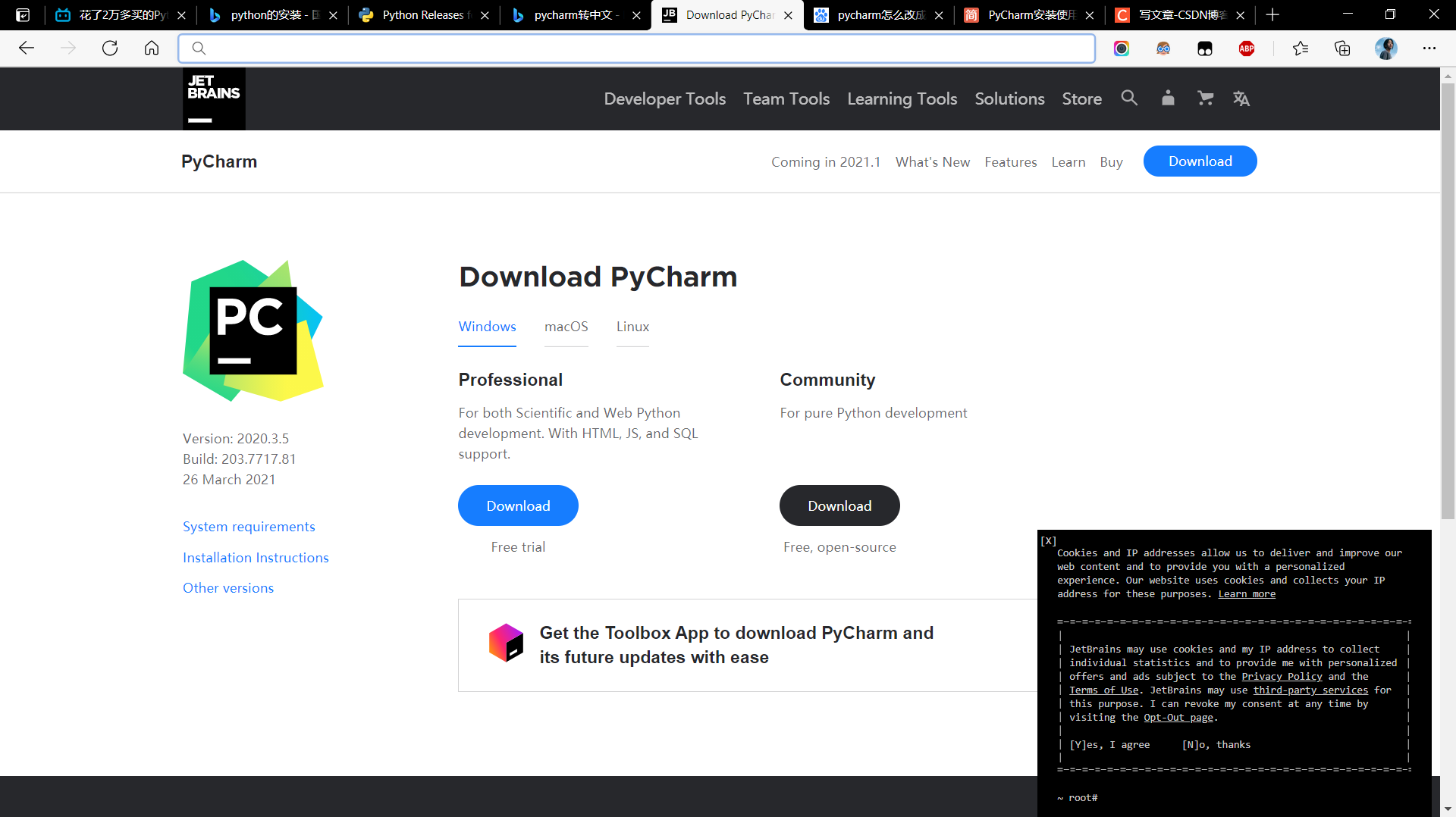1456x817 pixels.
Task: Open the Features link
Action: click(x=1010, y=162)
